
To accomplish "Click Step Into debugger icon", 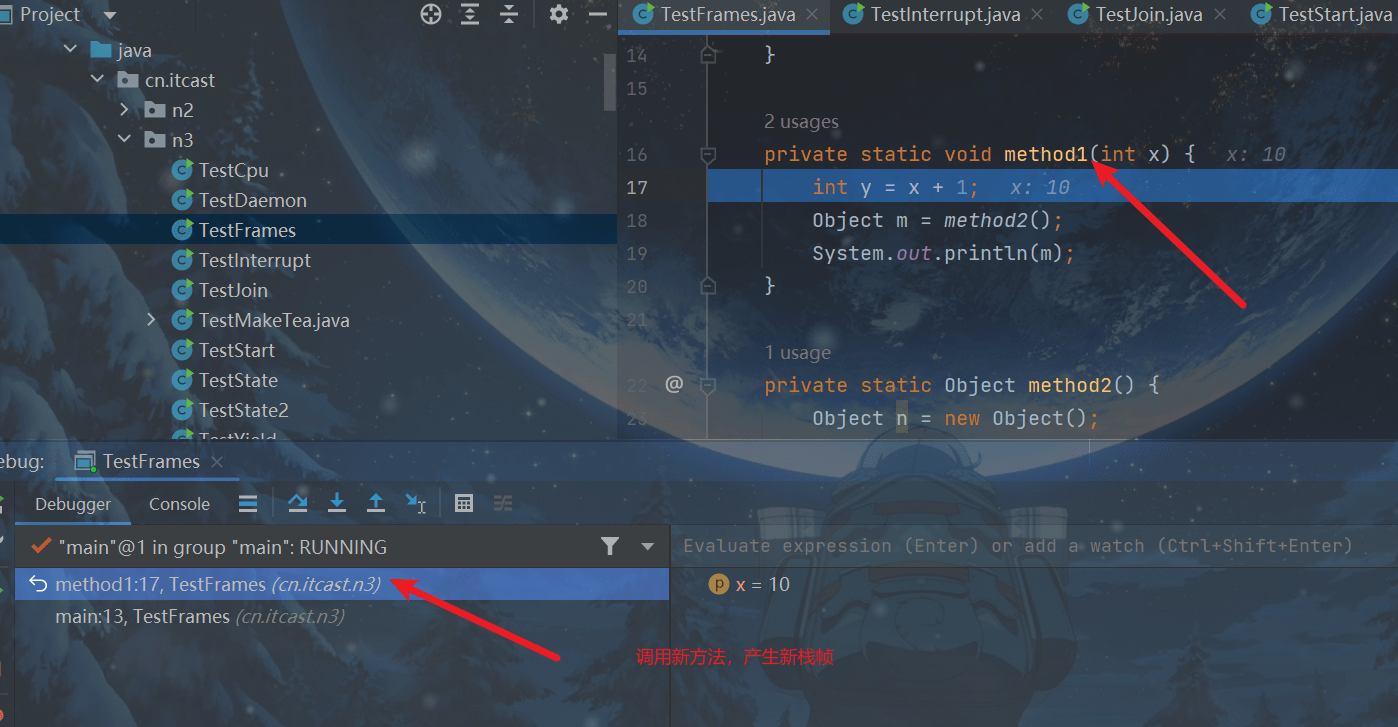I will [x=337, y=503].
